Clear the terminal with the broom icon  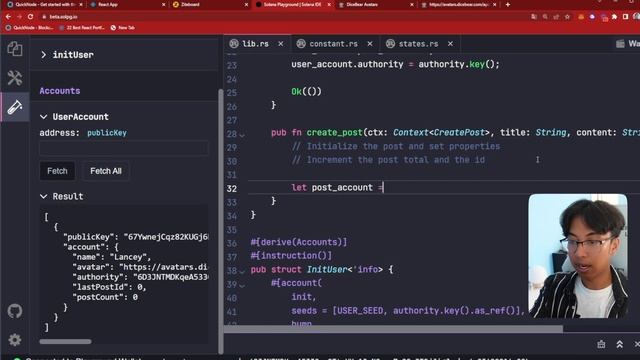tap(601, 344)
